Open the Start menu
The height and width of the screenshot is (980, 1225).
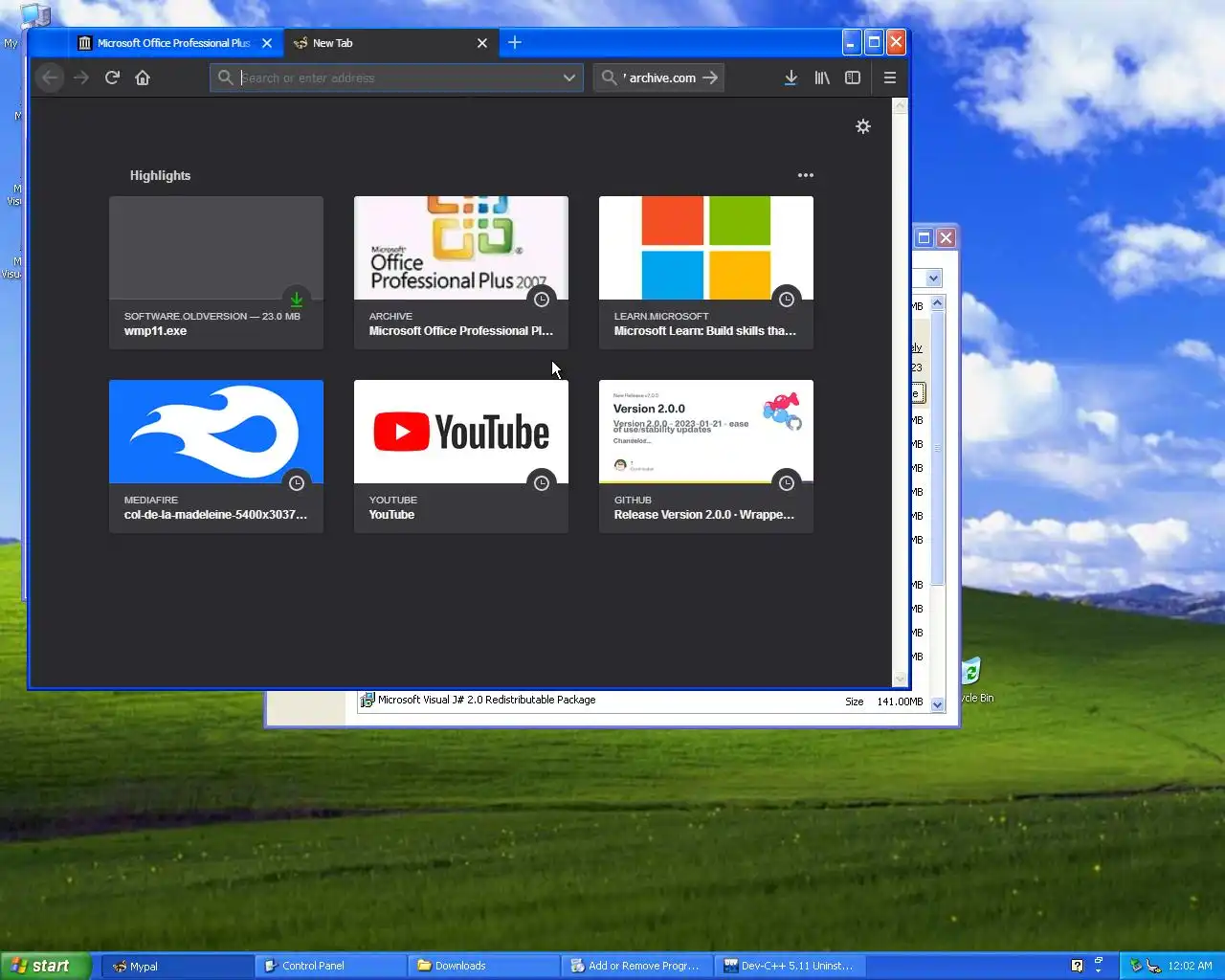(x=45, y=966)
